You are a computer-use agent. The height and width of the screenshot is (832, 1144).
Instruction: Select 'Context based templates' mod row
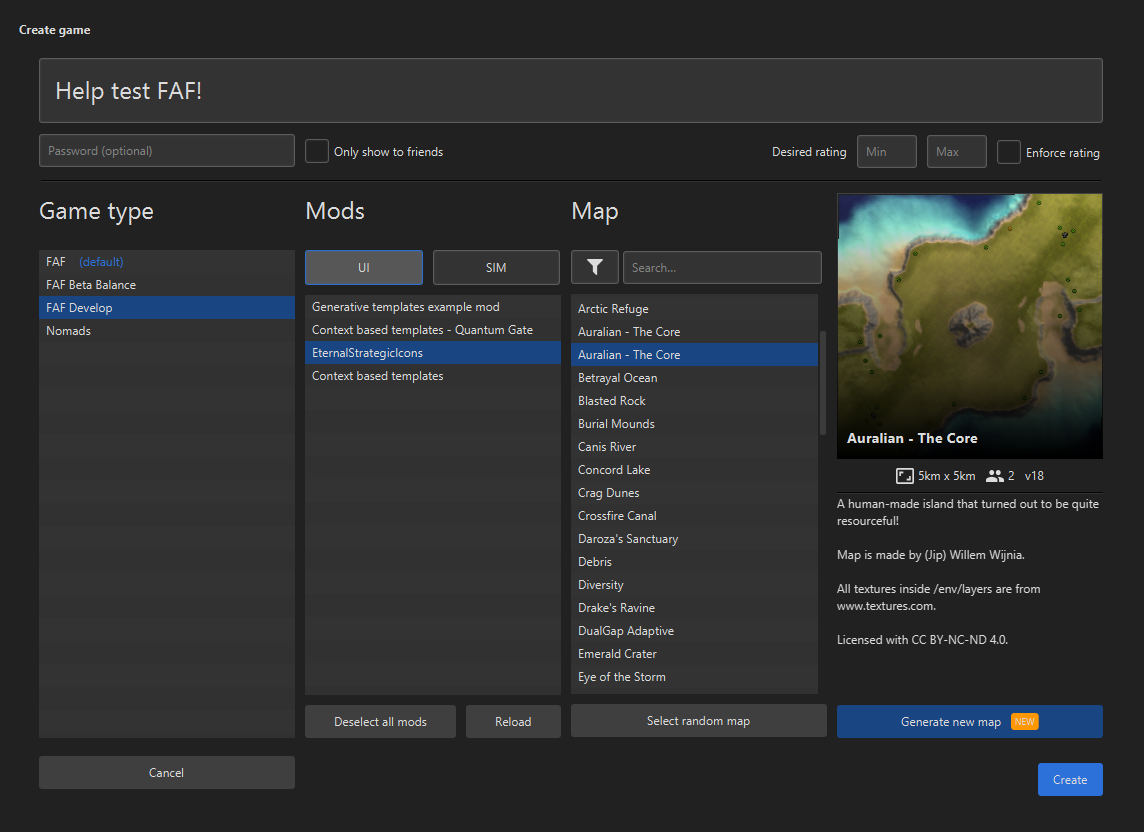[x=433, y=376]
